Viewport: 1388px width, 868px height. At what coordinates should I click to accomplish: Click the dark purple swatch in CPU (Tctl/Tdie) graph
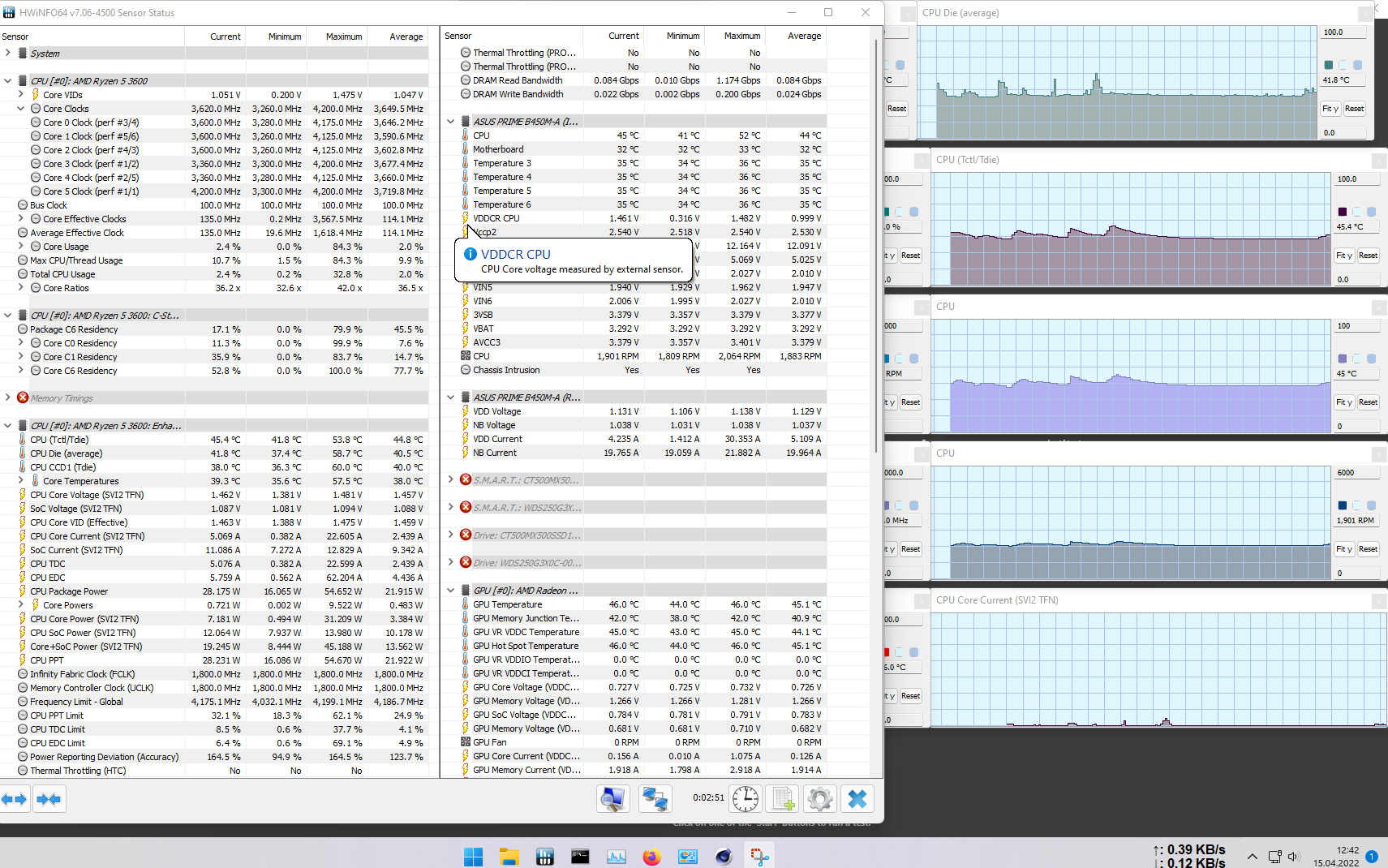pos(1343,212)
